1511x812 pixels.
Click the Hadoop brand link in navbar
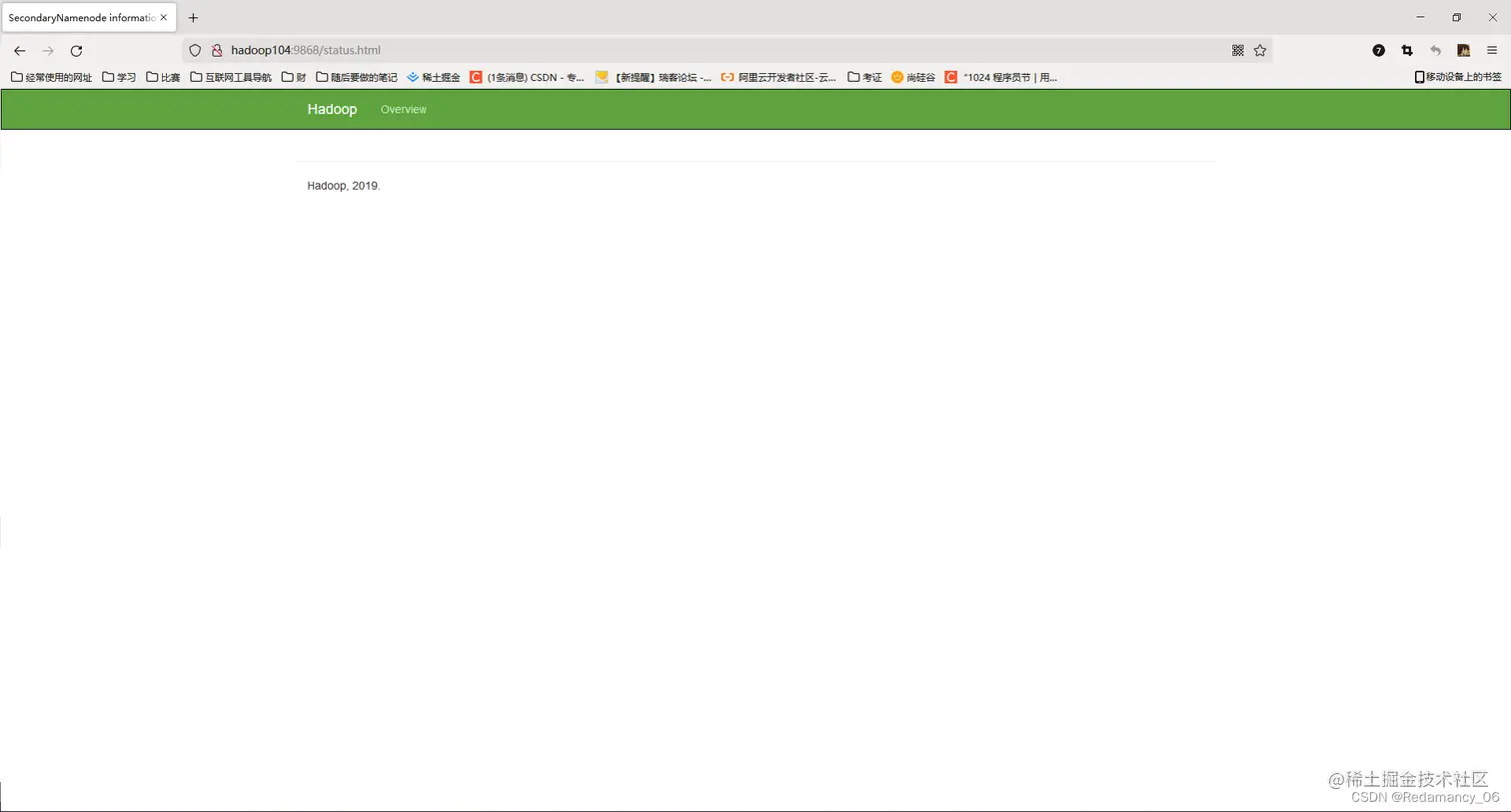tap(332, 109)
